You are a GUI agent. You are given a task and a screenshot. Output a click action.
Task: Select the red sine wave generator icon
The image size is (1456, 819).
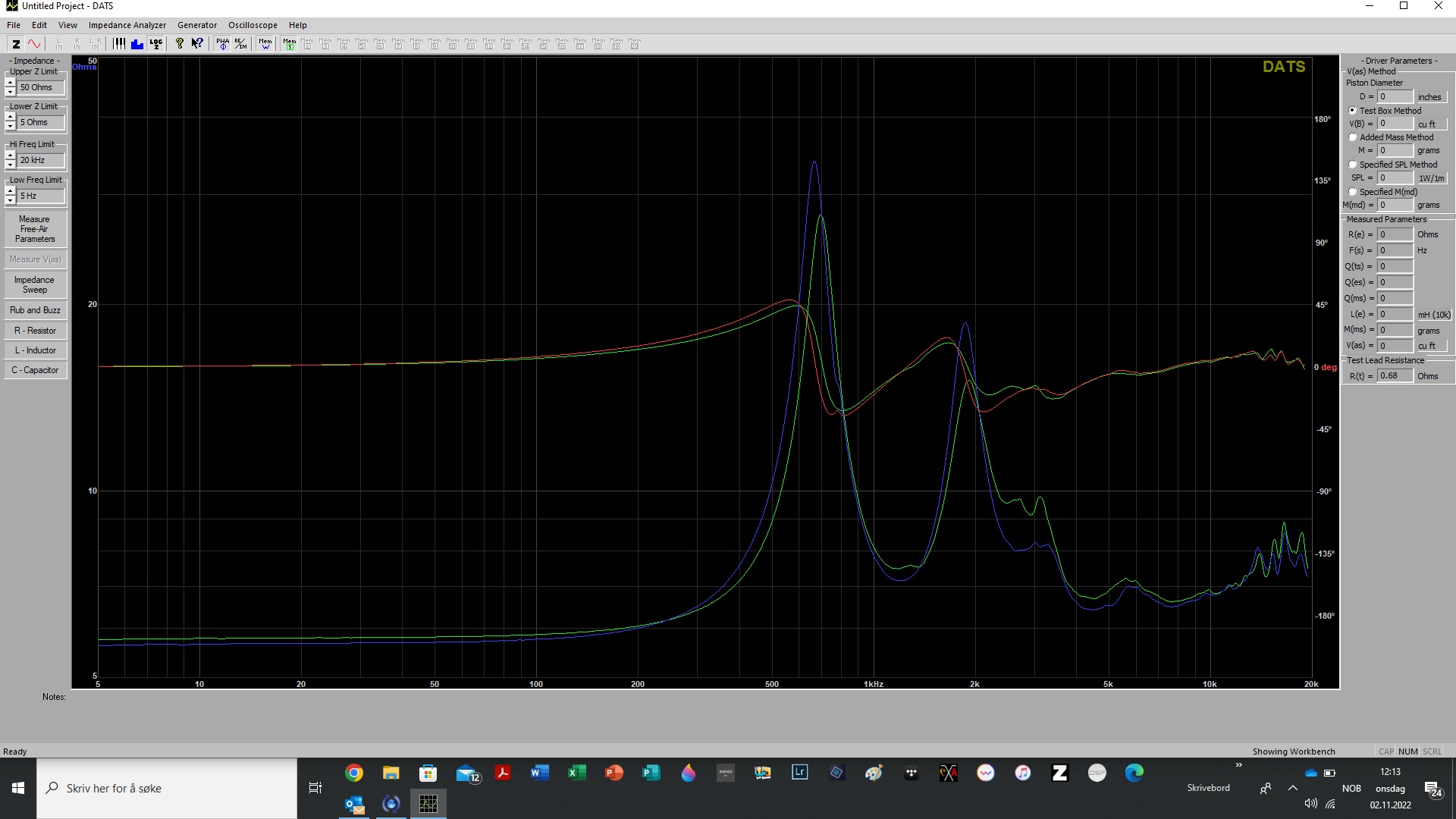click(x=34, y=44)
